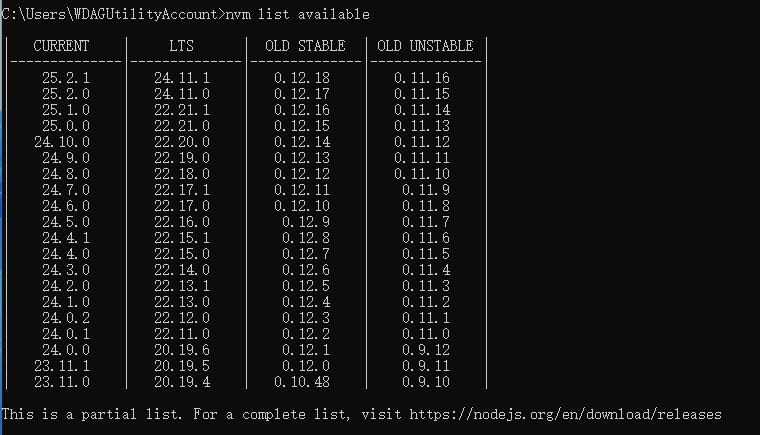This screenshot has width=760, height=435.
Task: Click the 'This is a partial list' text
Action: 90,414
